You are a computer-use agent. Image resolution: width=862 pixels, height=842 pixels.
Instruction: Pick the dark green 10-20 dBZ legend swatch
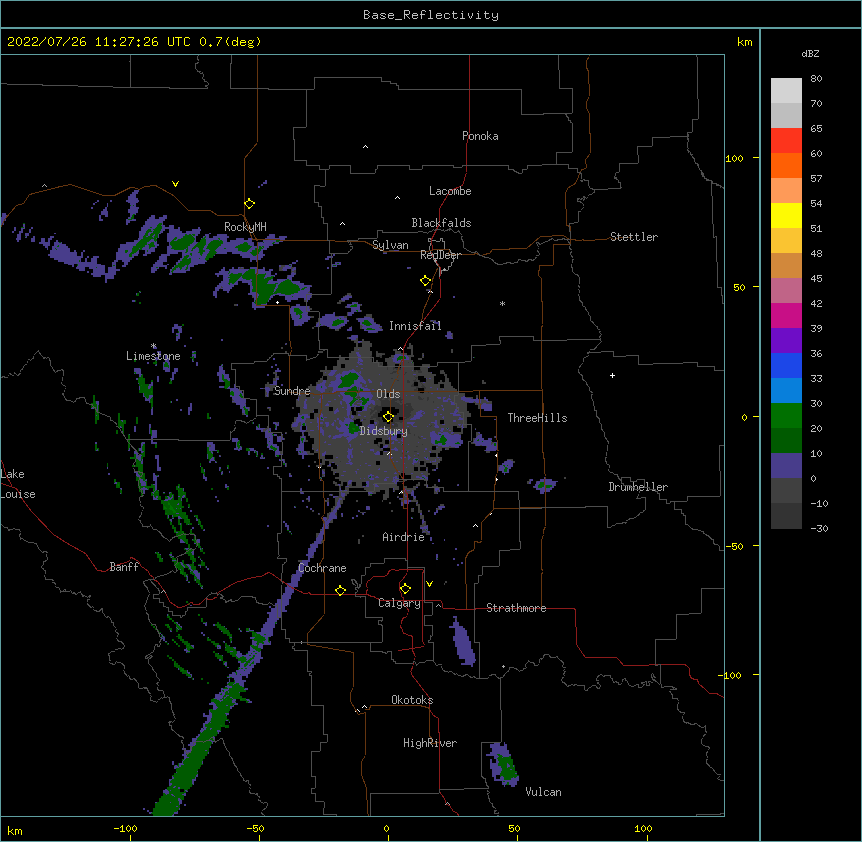pos(786,441)
